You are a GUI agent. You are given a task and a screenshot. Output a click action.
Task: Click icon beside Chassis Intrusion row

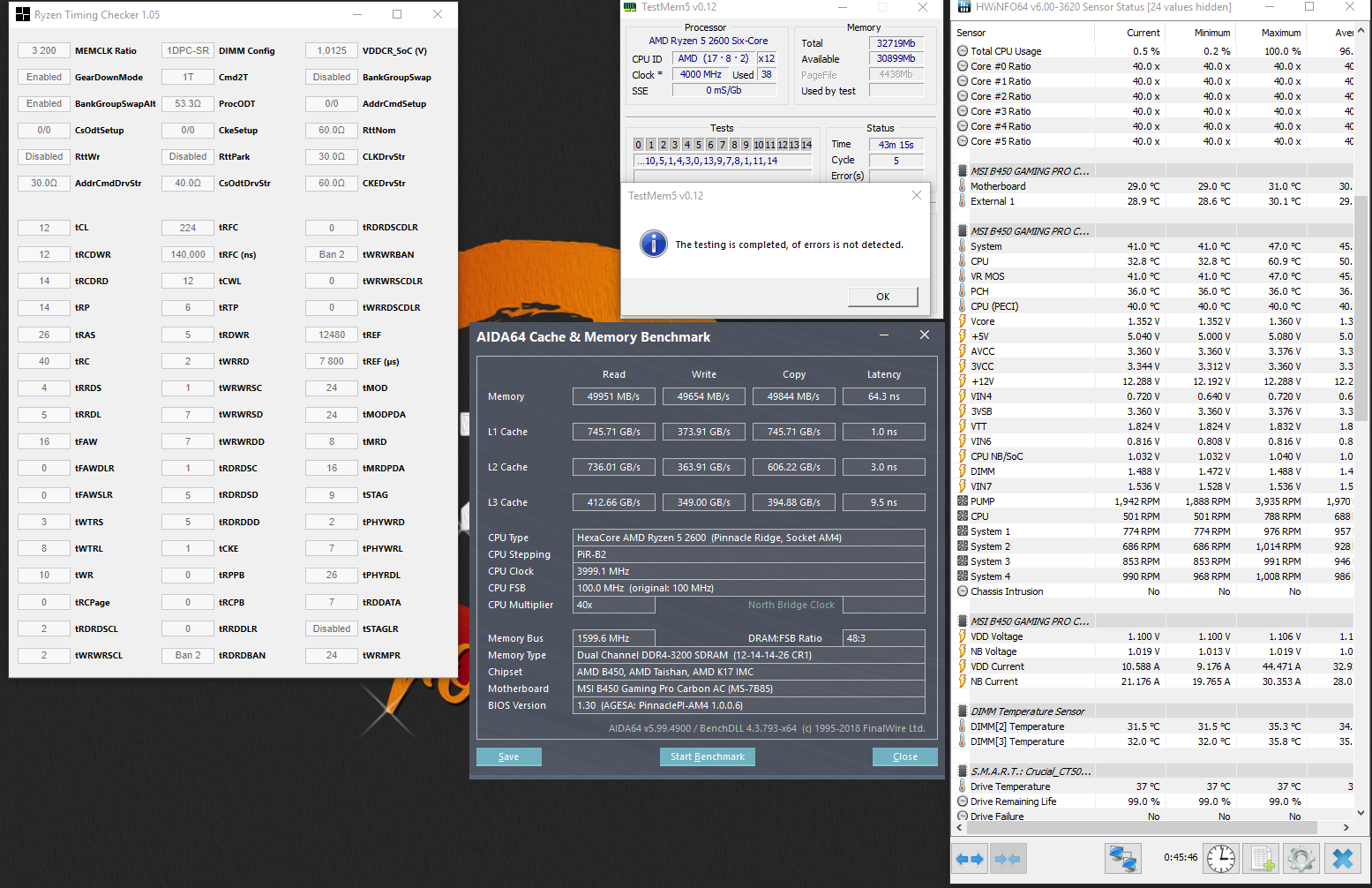pos(963,591)
